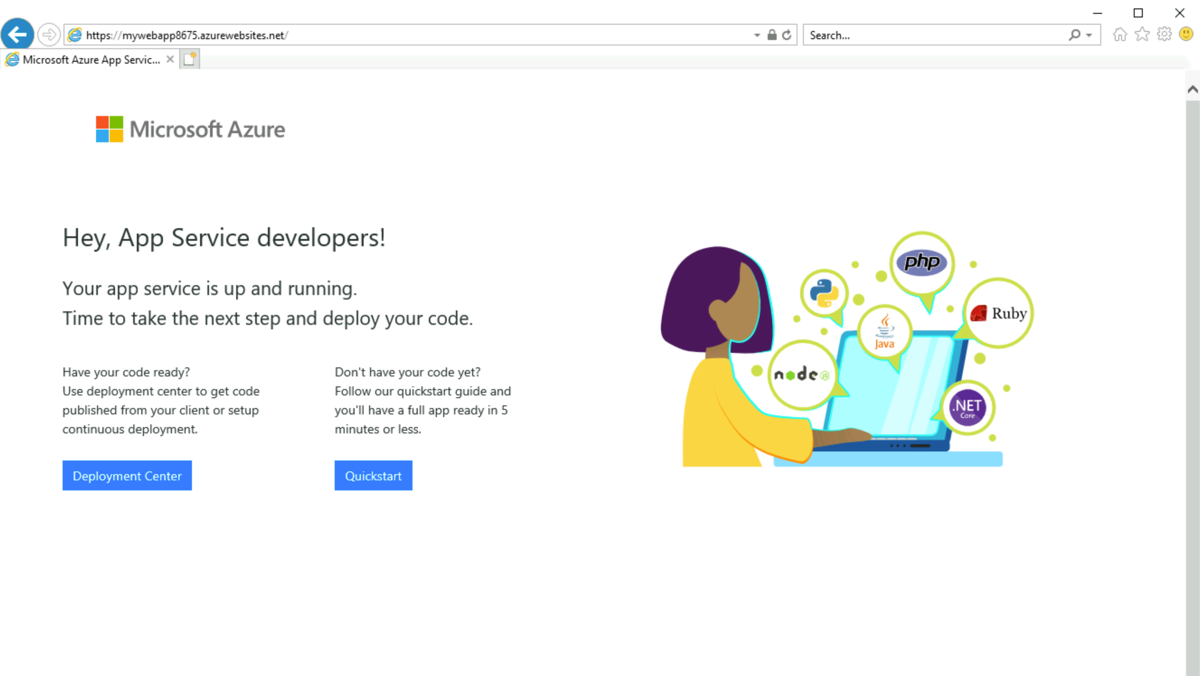Click the lock security icon in address bar

[x=771, y=33]
